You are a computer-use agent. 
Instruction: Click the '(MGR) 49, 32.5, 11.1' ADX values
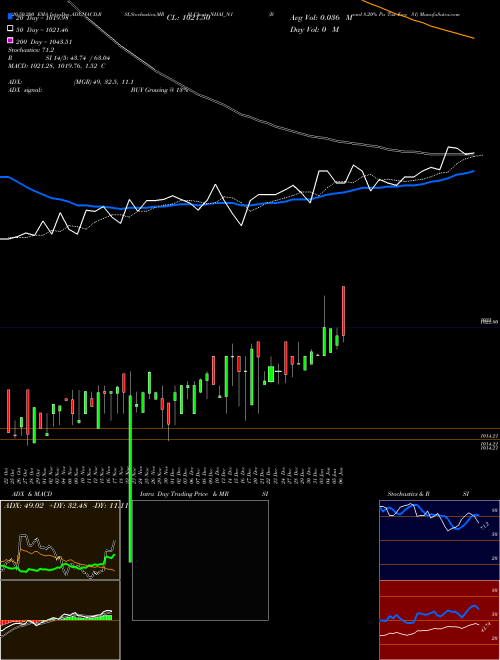coord(103,82)
